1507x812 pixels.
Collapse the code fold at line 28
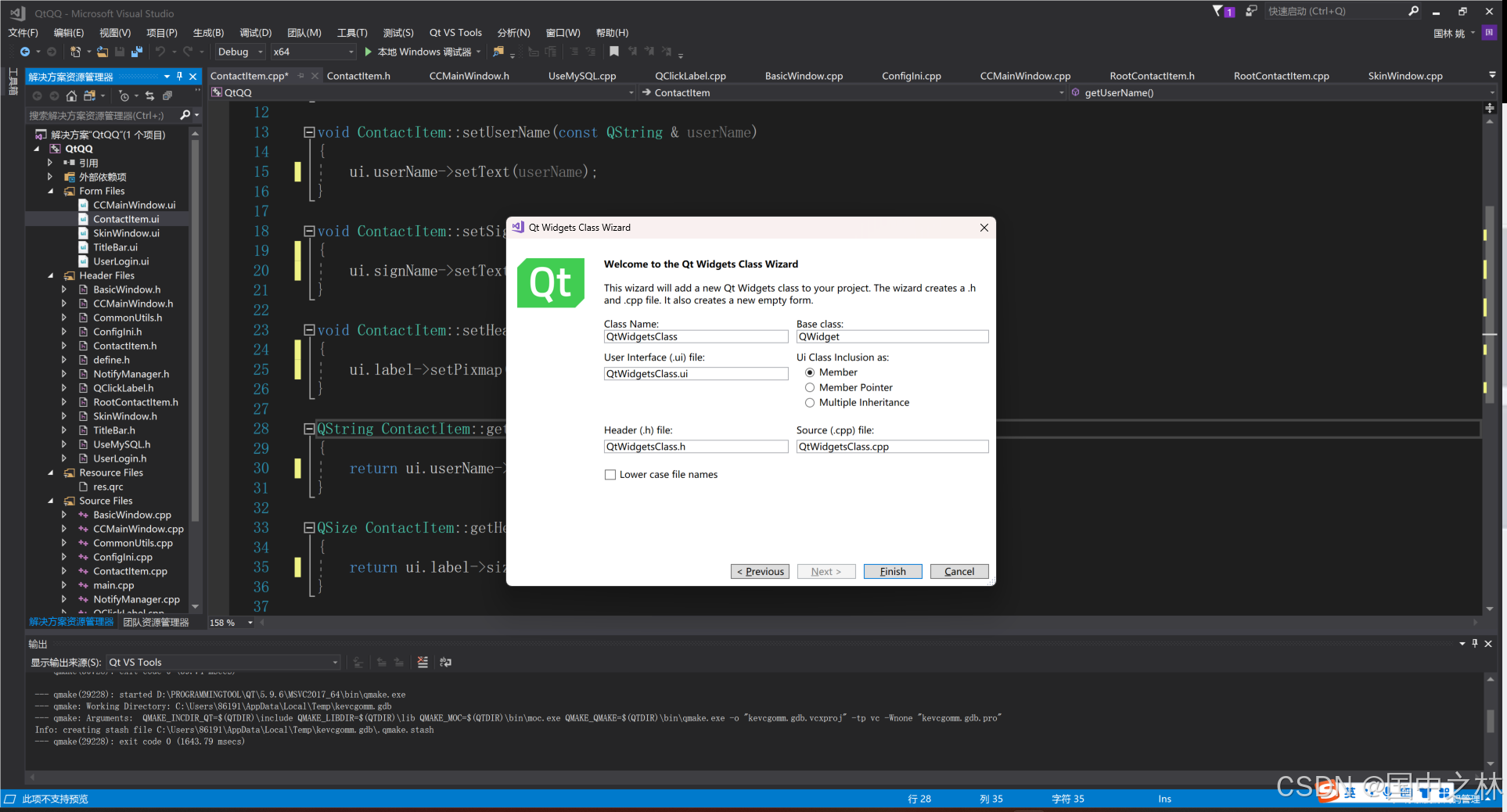309,429
